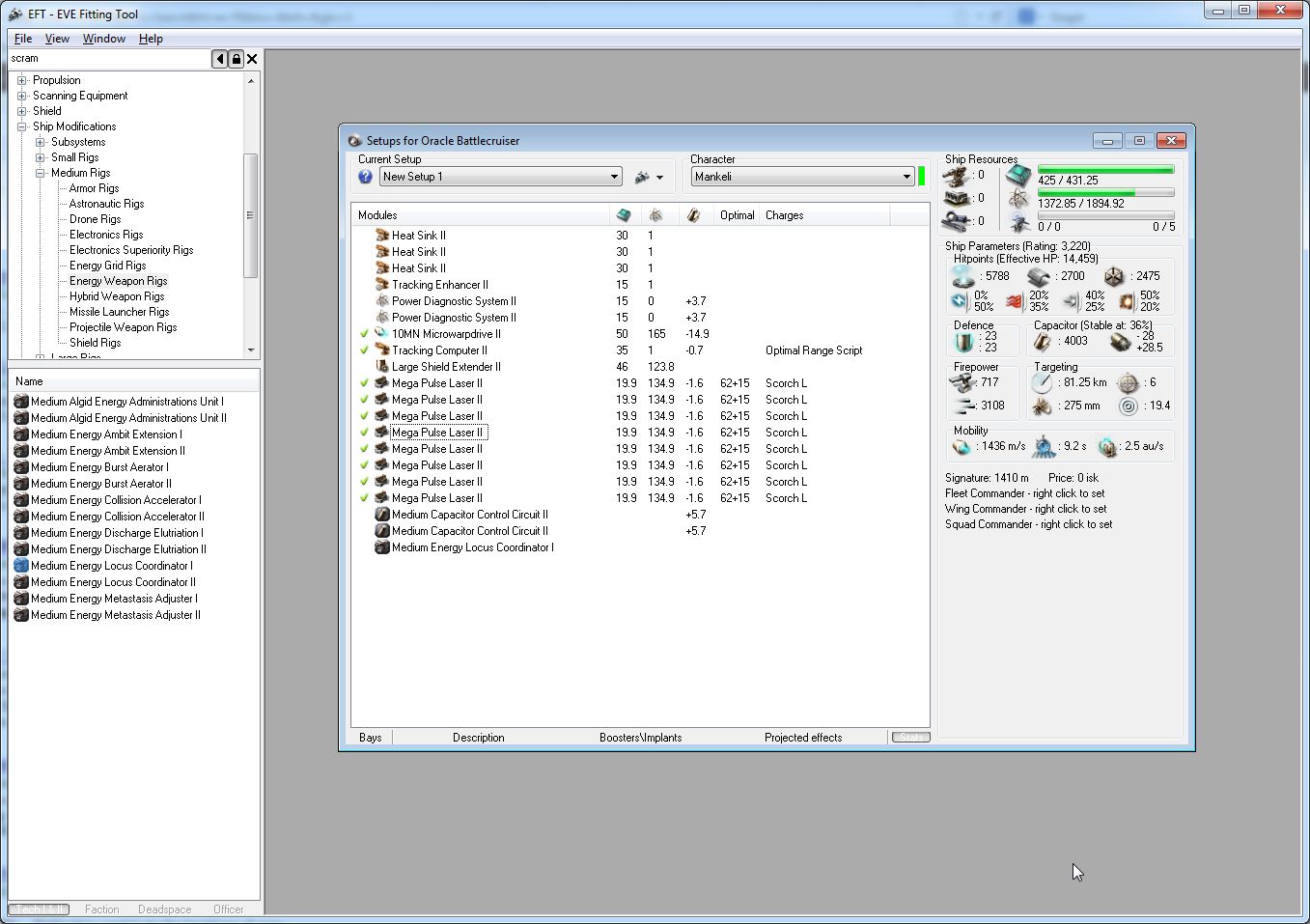Switch to the Faction tab
This screenshot has width=1310, height=924.
[x=101, y=910]
